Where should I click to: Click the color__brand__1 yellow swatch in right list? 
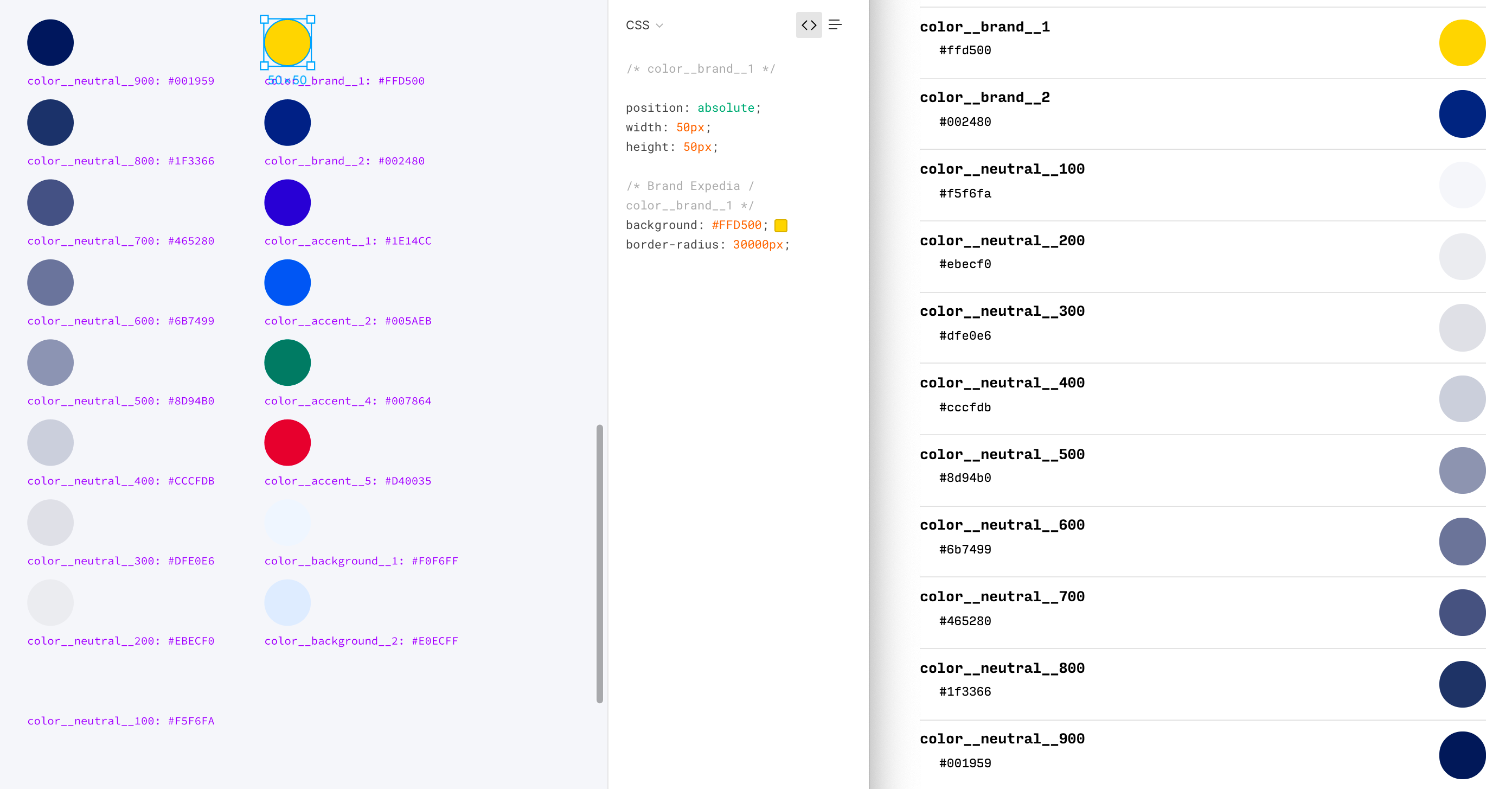(x=1462, y=43)
